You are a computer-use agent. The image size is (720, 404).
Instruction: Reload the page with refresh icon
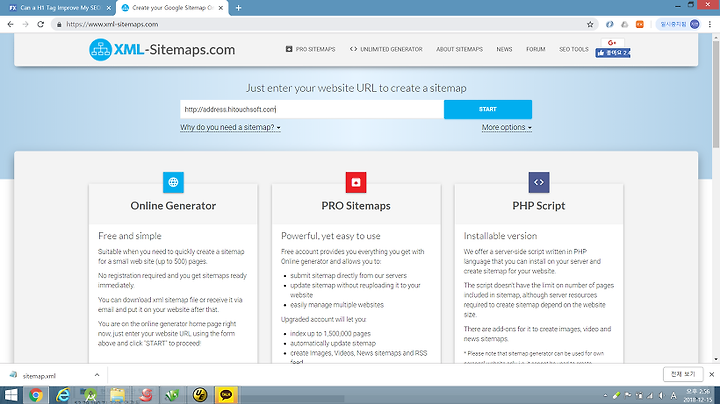40,24
